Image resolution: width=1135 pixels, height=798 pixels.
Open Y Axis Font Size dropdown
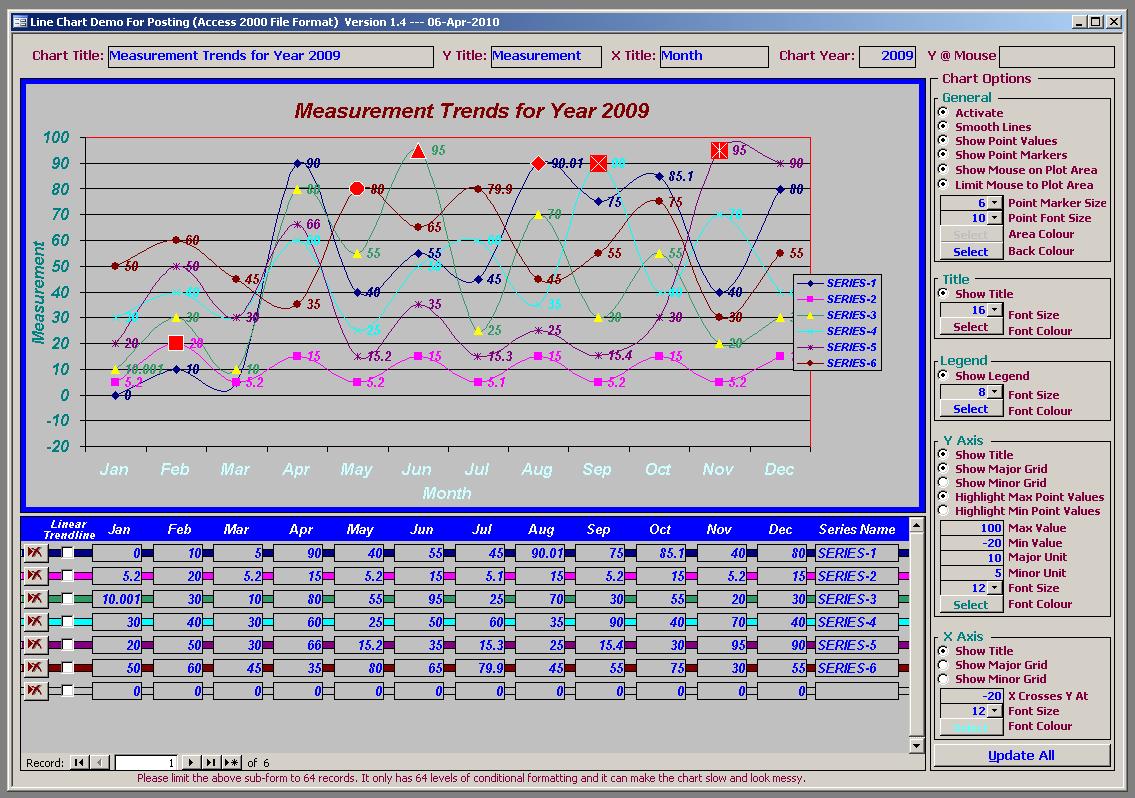[x=995, y=588]
